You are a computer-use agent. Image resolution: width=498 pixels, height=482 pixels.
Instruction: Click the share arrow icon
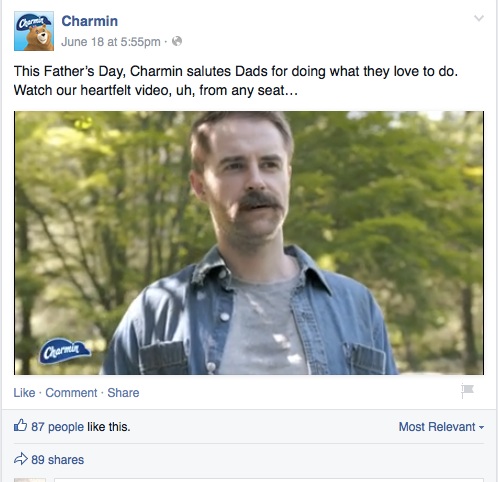click(x=21, y=459)
